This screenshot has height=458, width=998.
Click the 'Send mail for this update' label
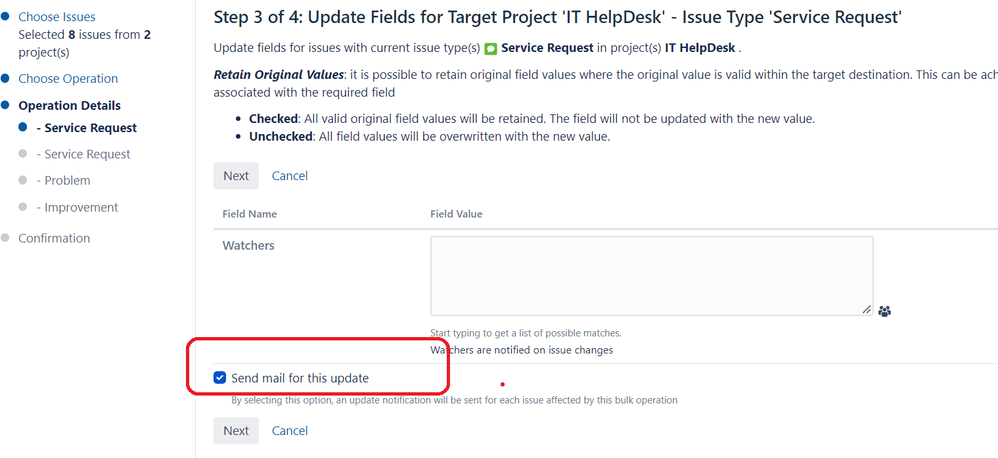click(300, 378)
